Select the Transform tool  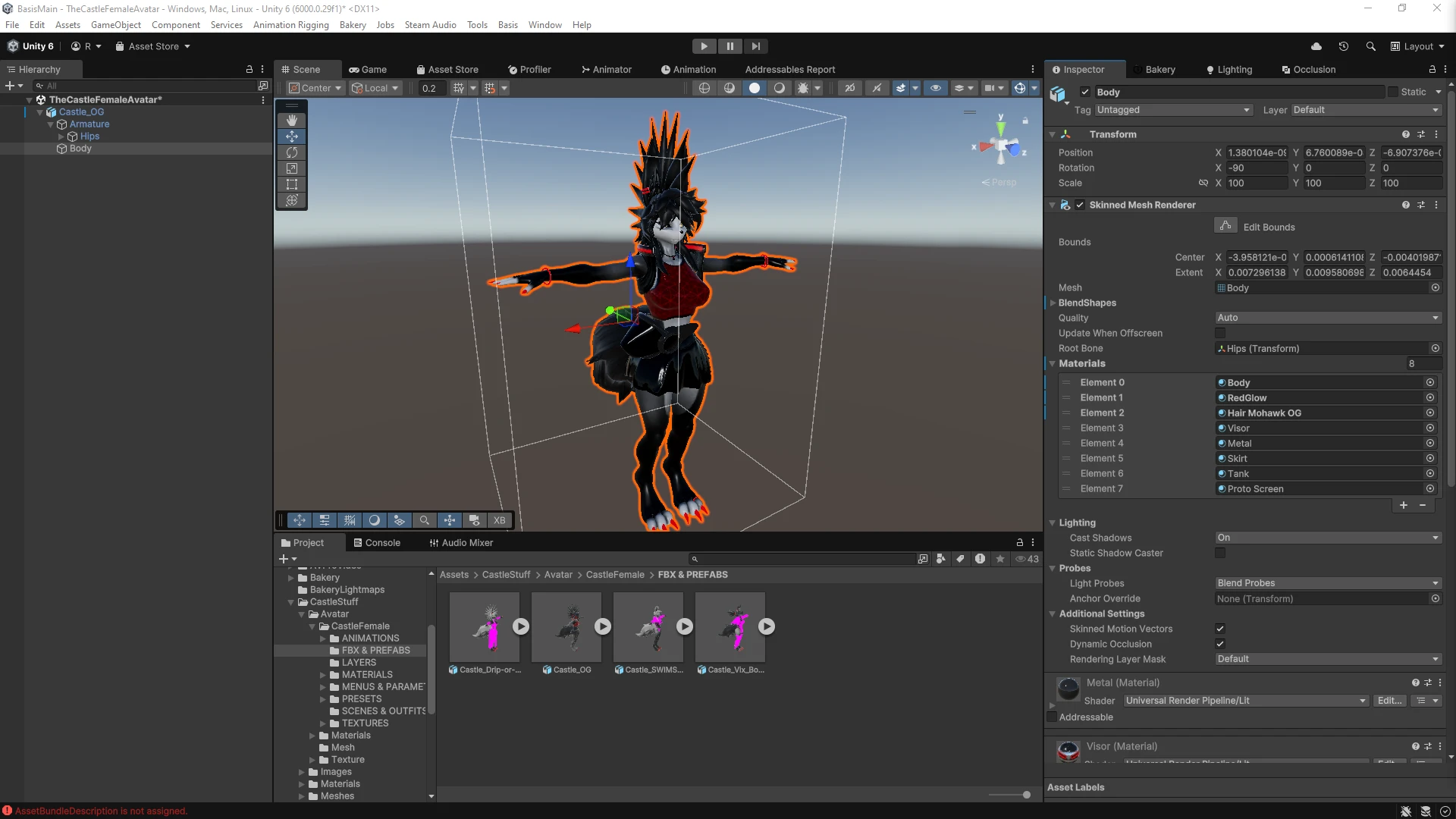[291, 200]
